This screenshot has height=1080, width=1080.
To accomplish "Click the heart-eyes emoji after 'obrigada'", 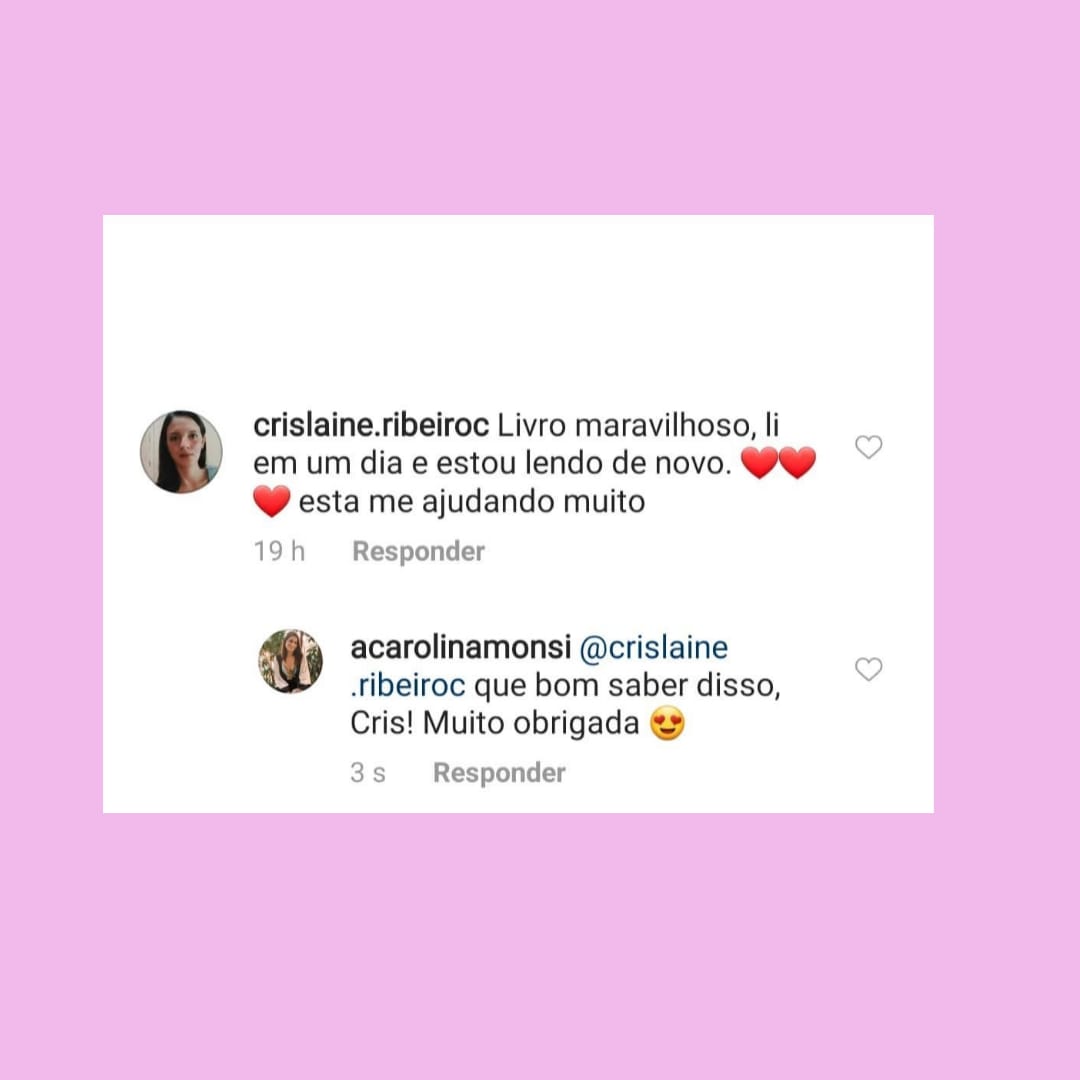I will click(667, 723).
